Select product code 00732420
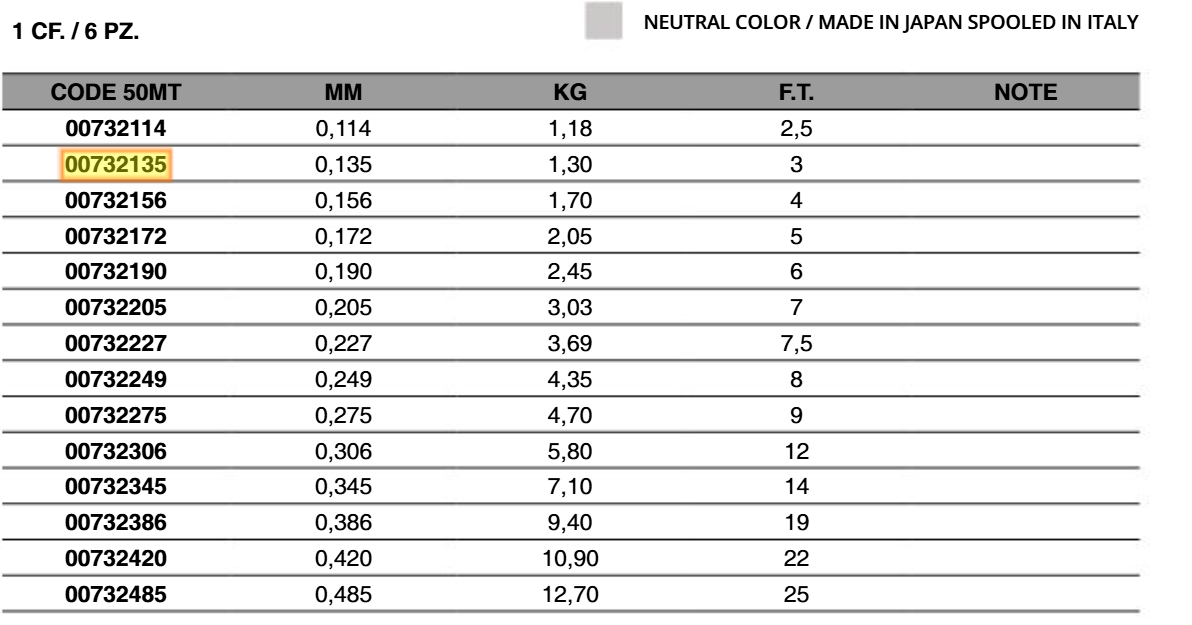This screenshot has height=625, width=1192. [x=116, y=558]
